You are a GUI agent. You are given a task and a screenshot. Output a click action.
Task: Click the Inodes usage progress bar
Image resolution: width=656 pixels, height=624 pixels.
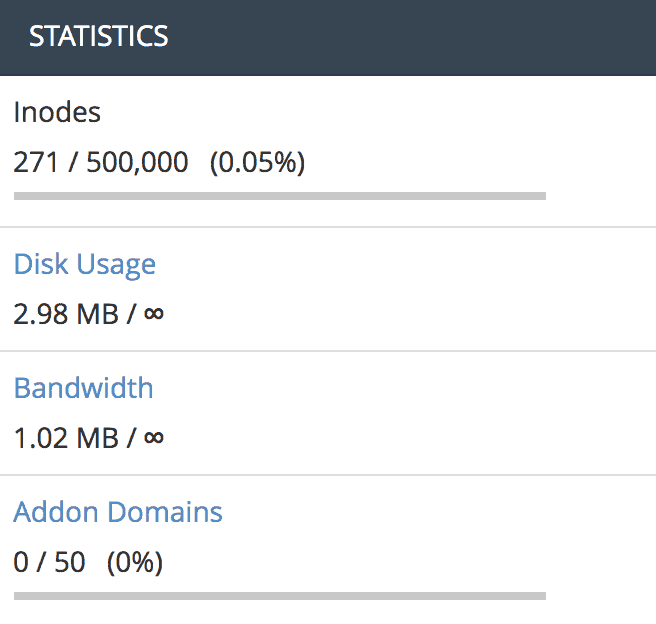pyautogui.click(x=280, y=196)
